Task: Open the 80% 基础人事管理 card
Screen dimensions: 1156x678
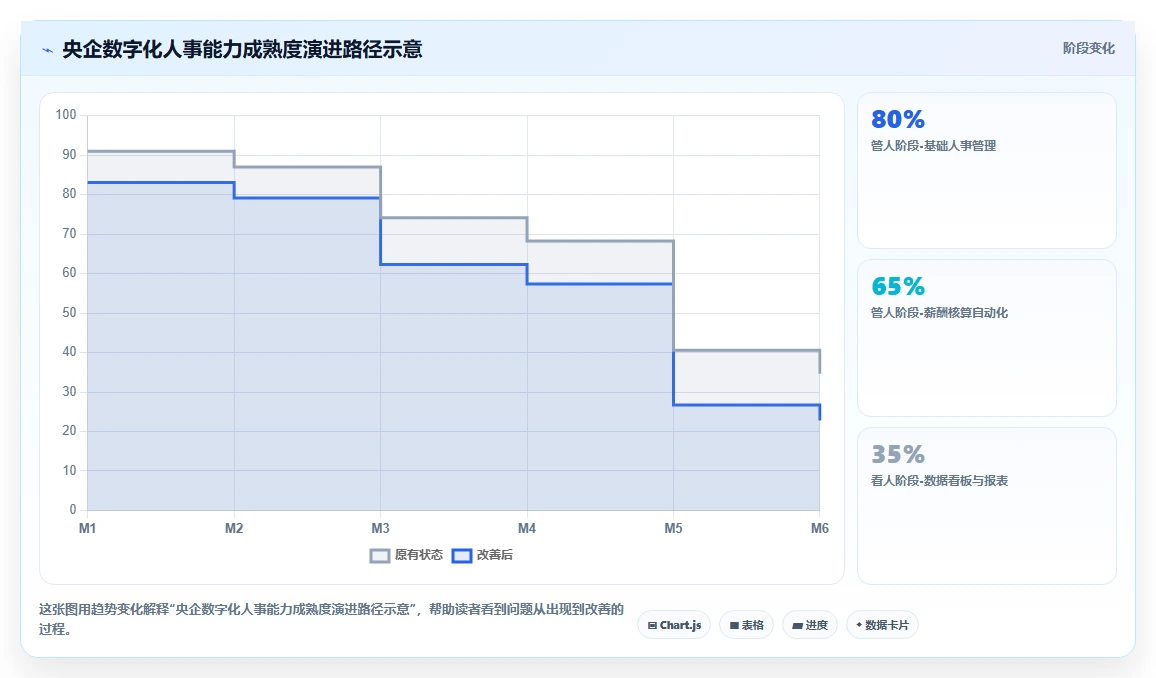Action: [x=986, y=170]
